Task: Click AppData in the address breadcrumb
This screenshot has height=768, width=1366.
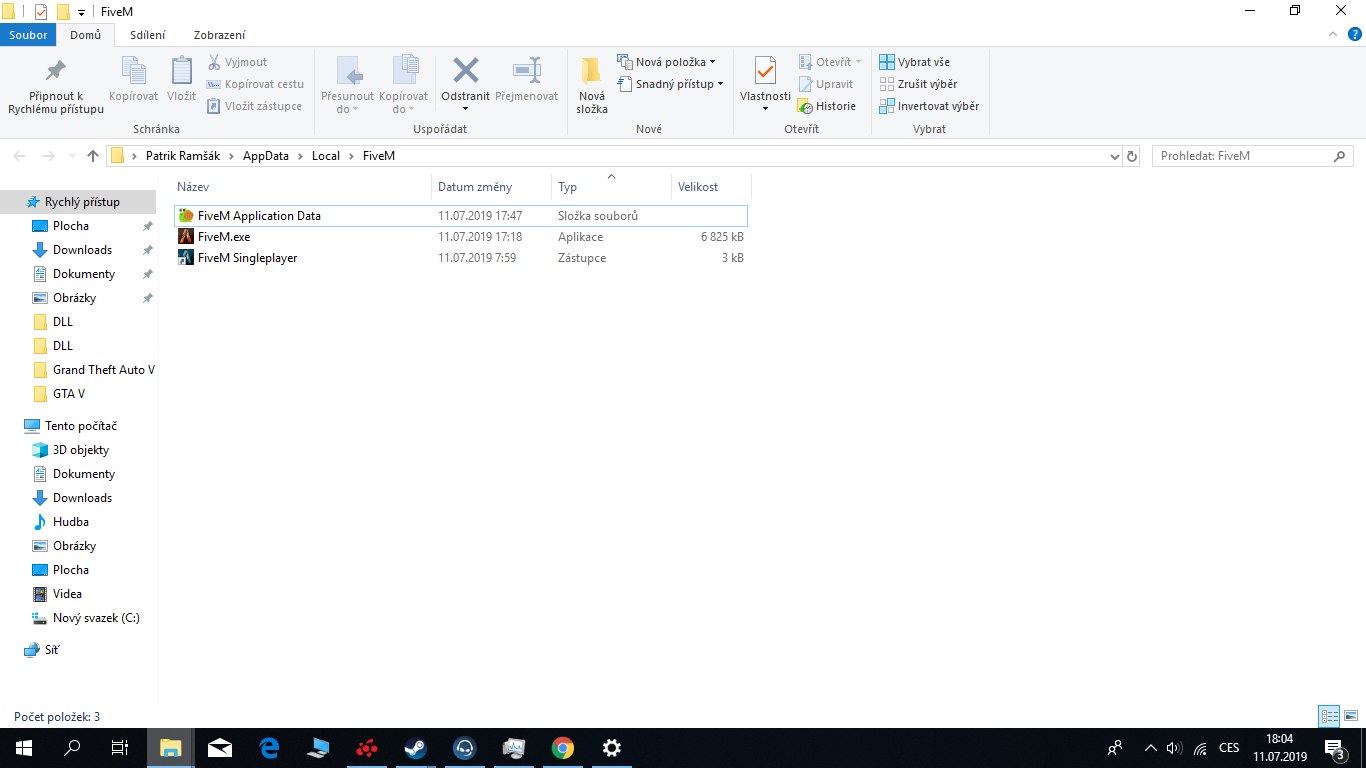Action: 265,156
